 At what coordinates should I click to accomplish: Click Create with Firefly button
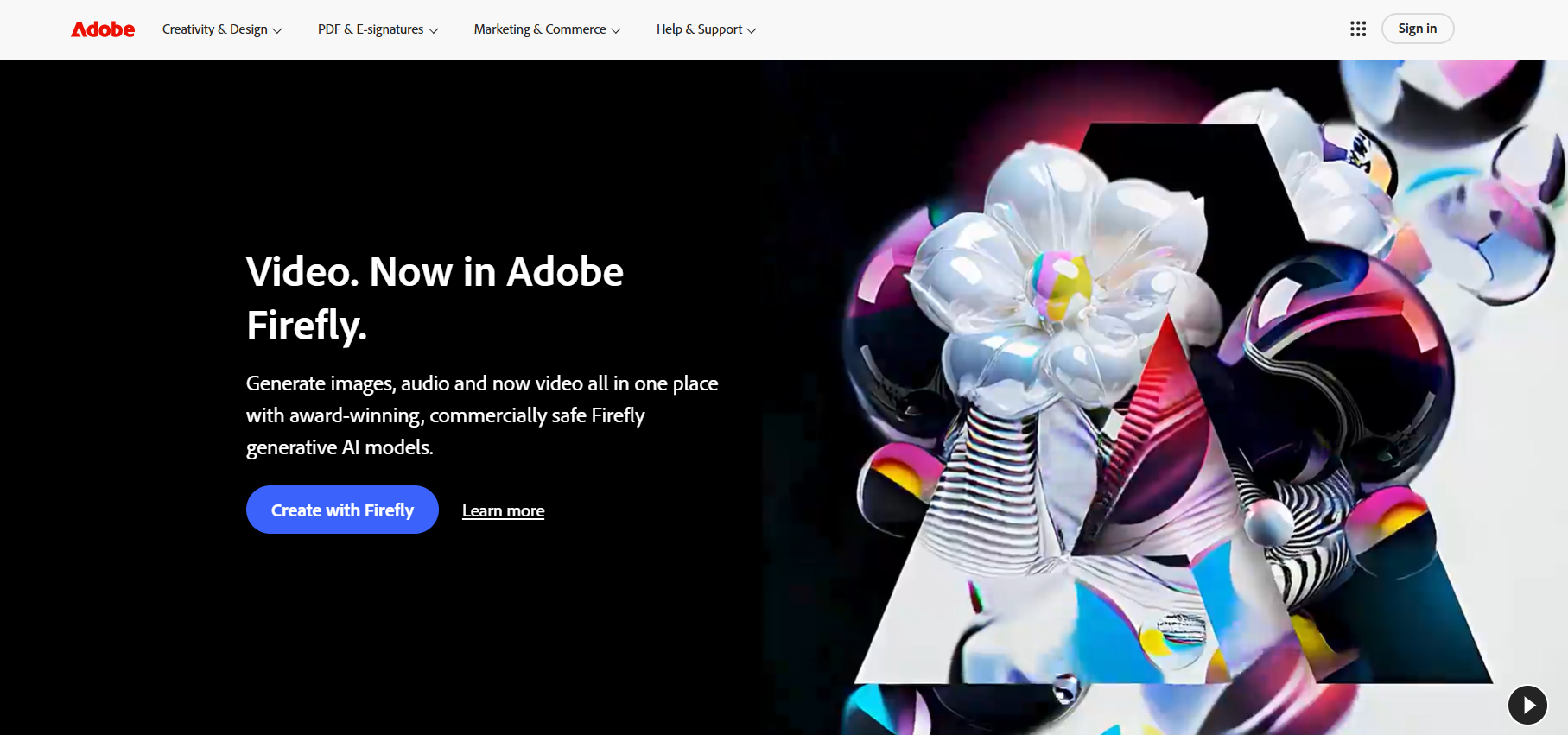[342, 510]
